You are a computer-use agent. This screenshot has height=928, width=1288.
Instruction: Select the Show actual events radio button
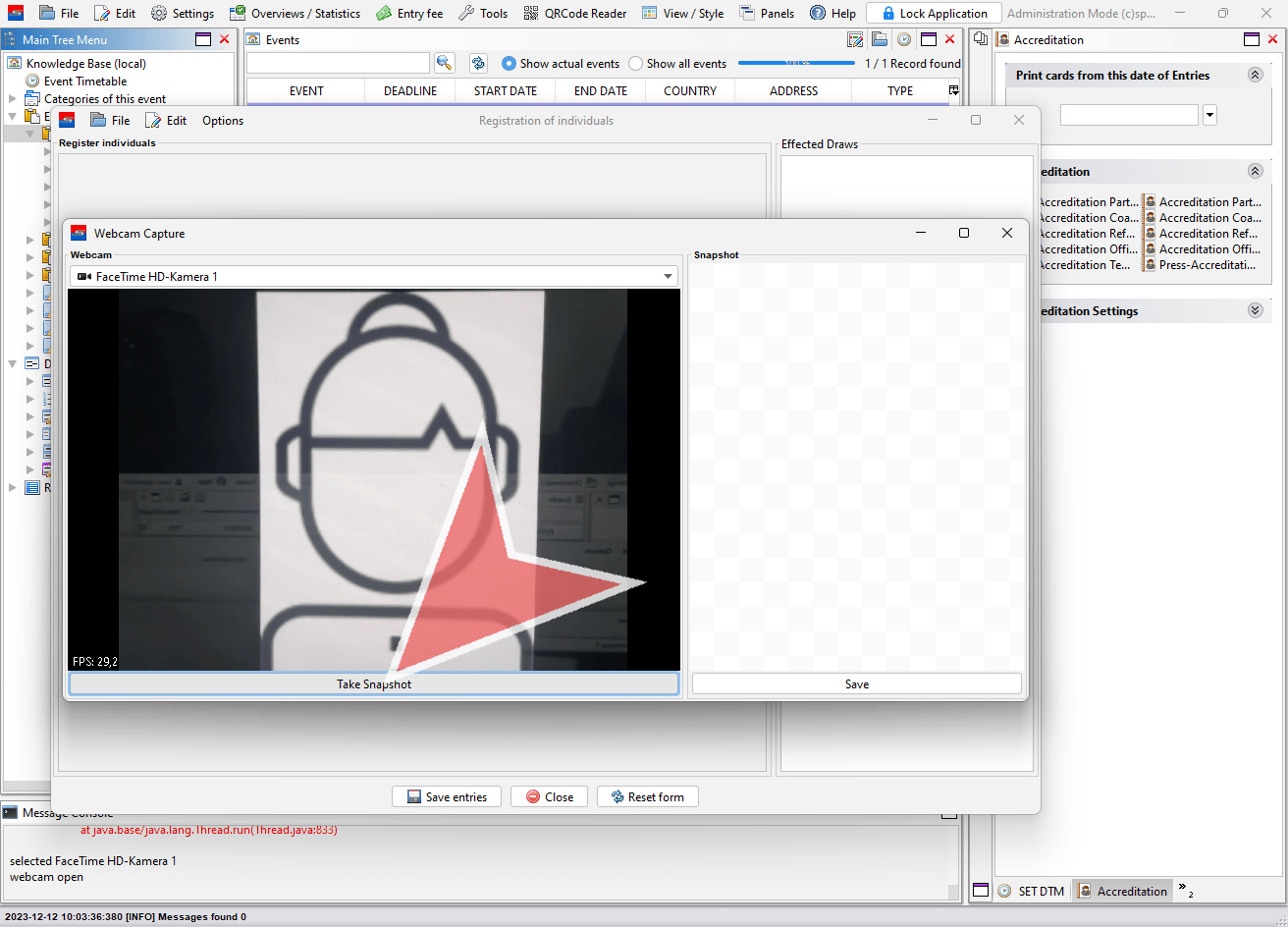pyautogui.click(x=509, y=64)
